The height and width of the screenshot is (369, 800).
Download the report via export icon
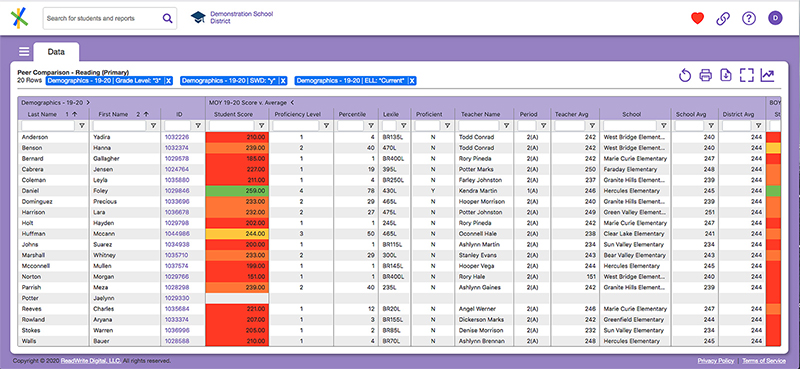(x=726, y=76)
